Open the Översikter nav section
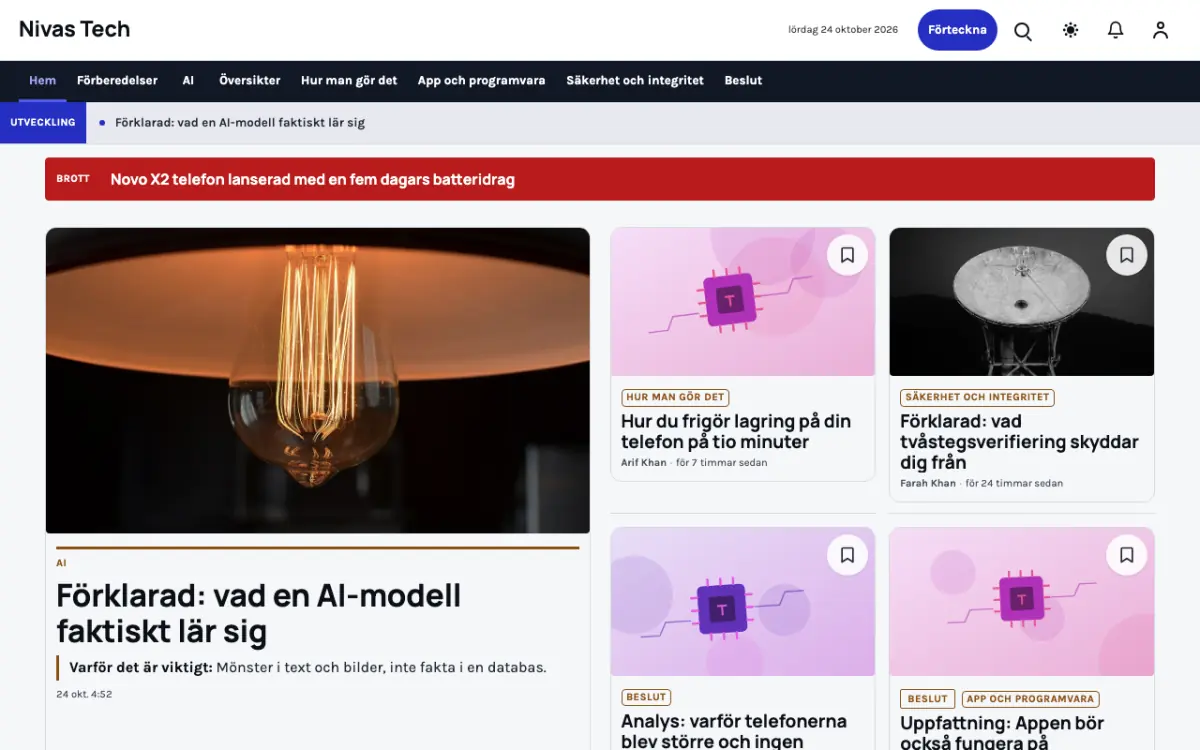The width and height of the screenshot is (1200, 750). click(x=250, y=81)
